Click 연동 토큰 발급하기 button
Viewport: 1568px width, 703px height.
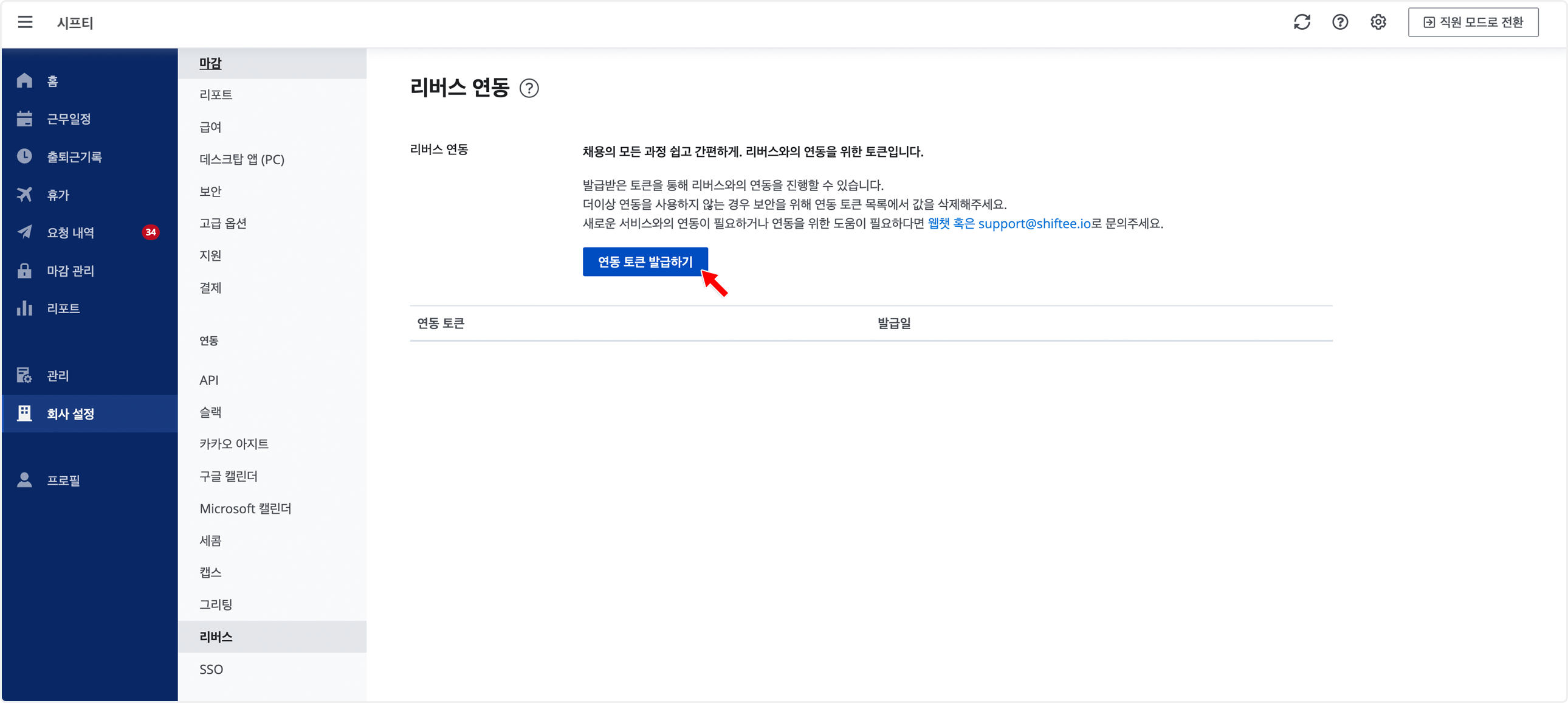[645, 262]
